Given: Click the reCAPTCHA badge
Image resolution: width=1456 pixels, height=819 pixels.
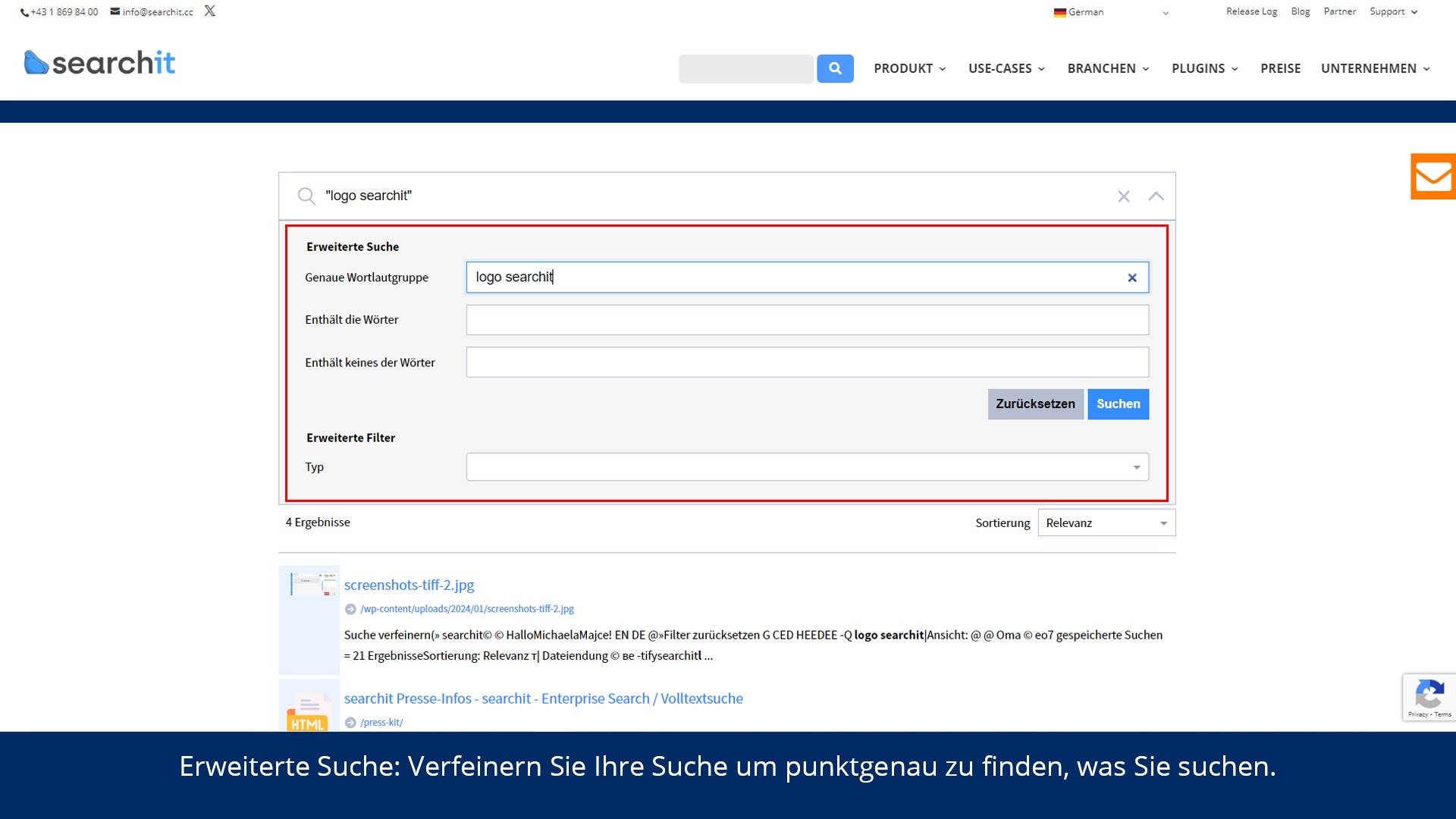Looking at the screenshot, I should [1429, 697].
